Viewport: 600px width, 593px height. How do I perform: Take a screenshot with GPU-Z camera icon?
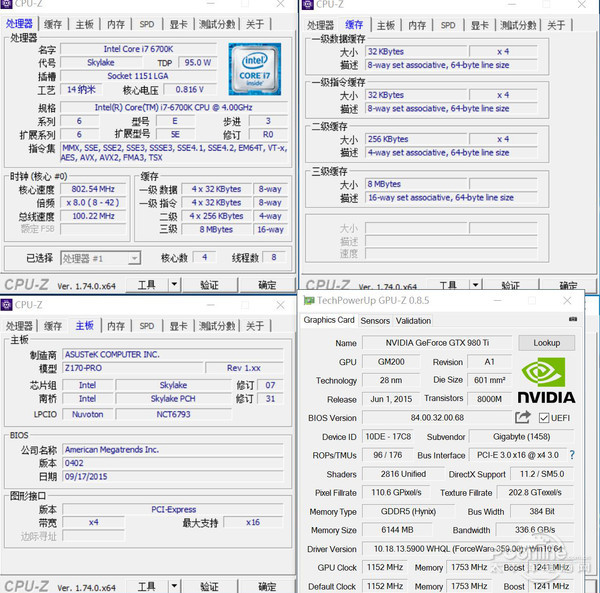pyautogui.click(x=573, y=319)
